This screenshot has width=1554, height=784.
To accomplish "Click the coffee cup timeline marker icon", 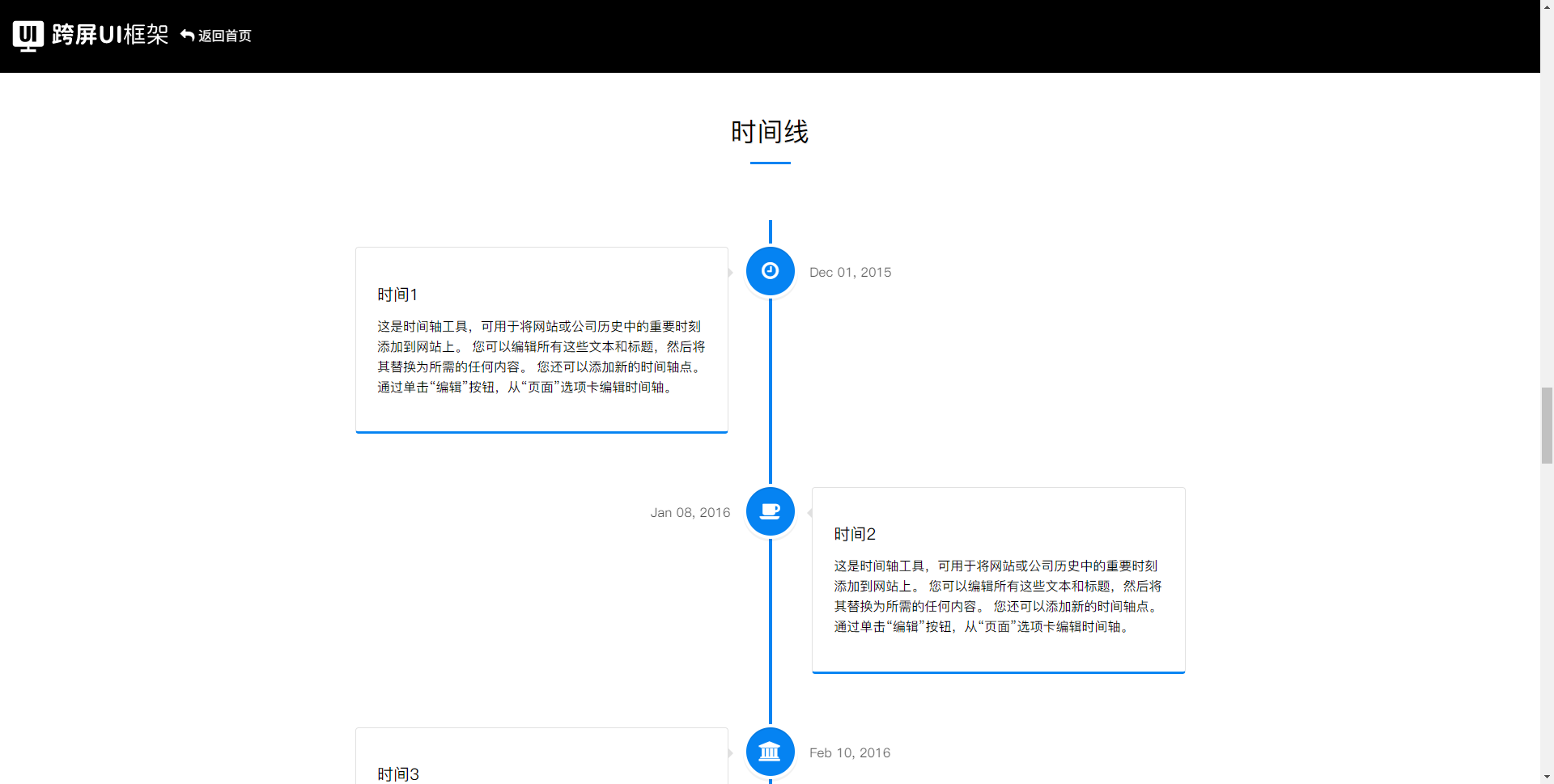I will point(771,511).
